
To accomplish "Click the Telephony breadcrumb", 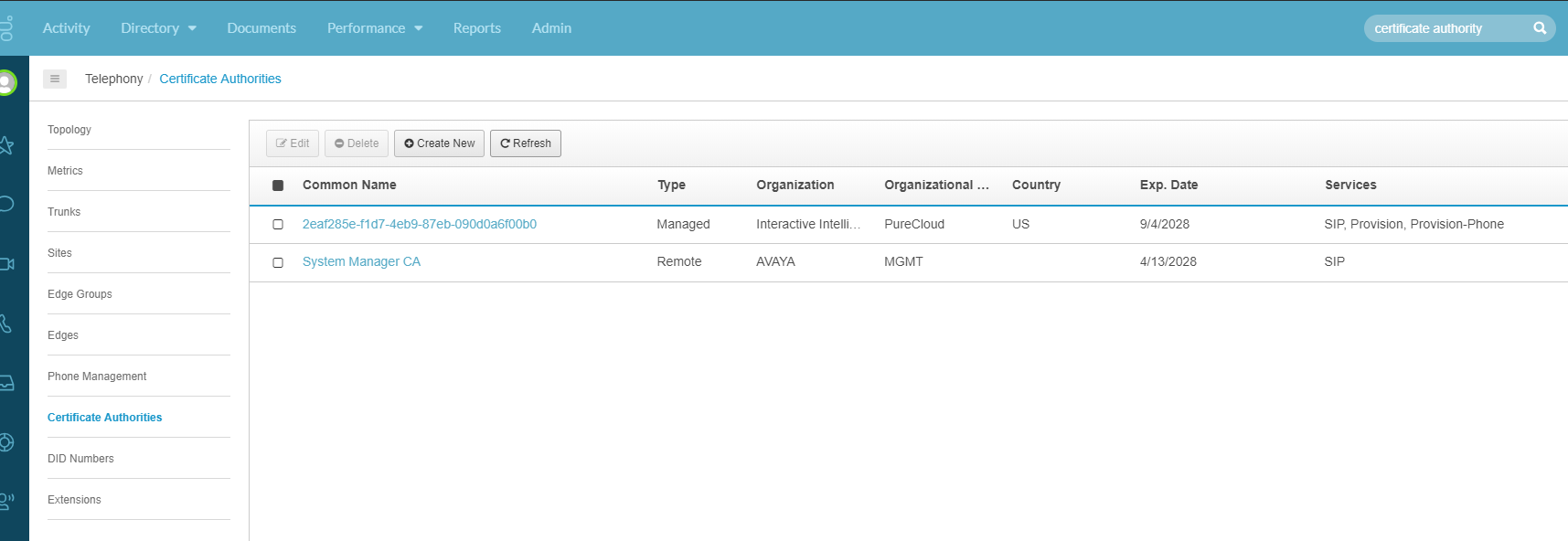I will click(114, 79).
